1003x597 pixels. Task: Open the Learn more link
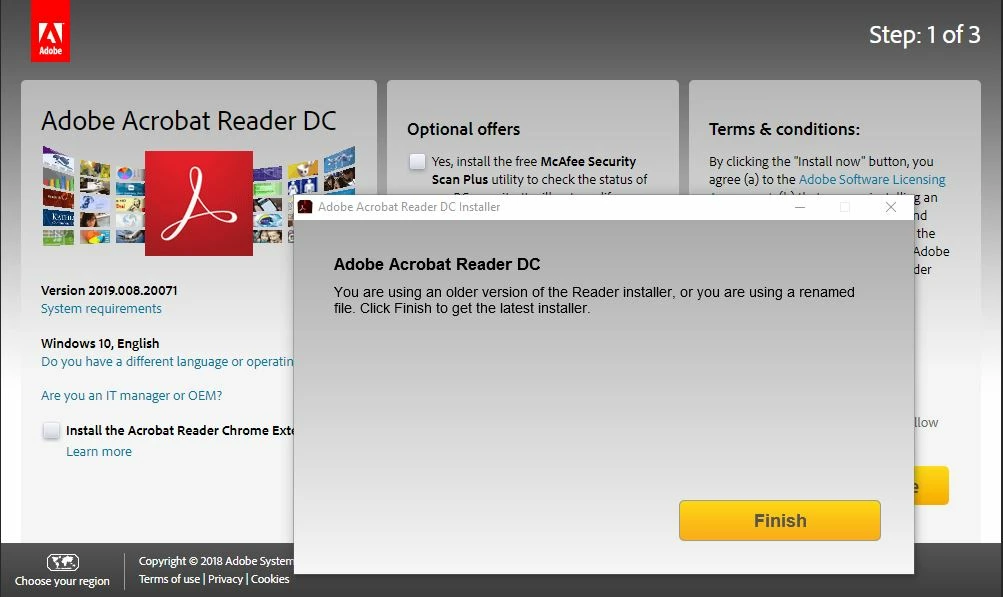coord(99,451)
